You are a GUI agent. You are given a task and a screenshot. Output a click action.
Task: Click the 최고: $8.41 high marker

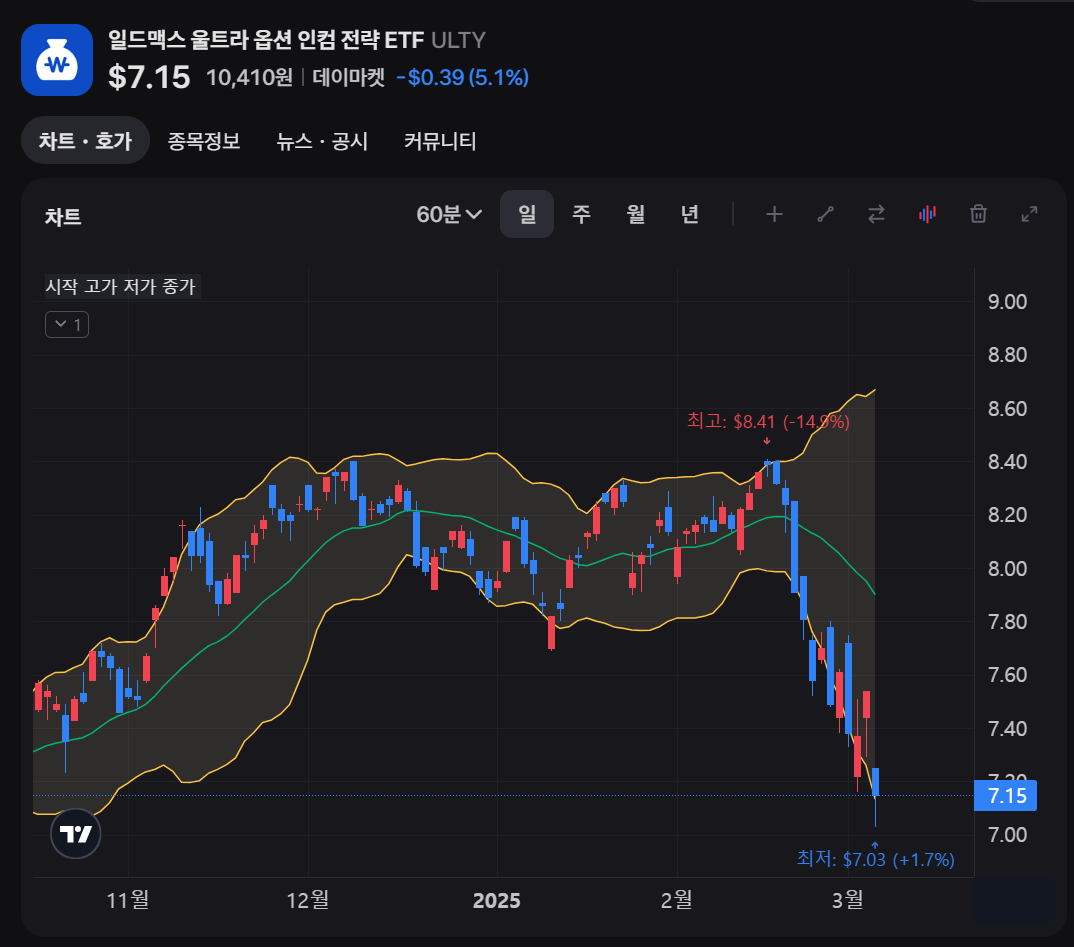click(768, 421)
